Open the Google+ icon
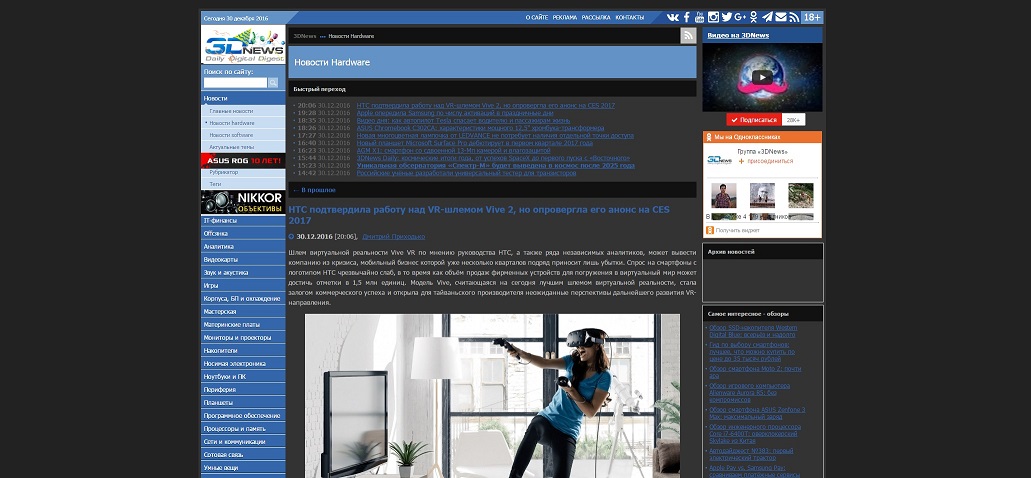This screenshot has height=478, width=1031. 740,17
